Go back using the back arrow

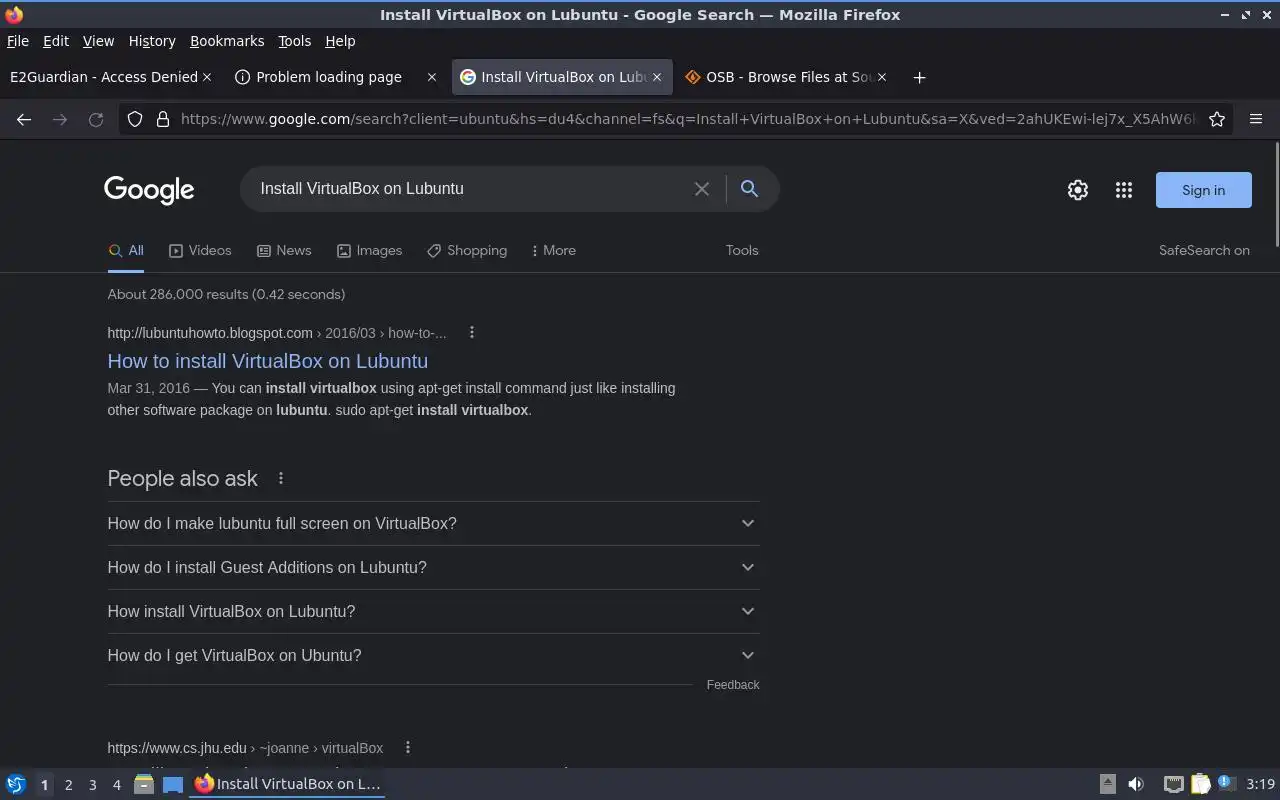coord(24,119)
